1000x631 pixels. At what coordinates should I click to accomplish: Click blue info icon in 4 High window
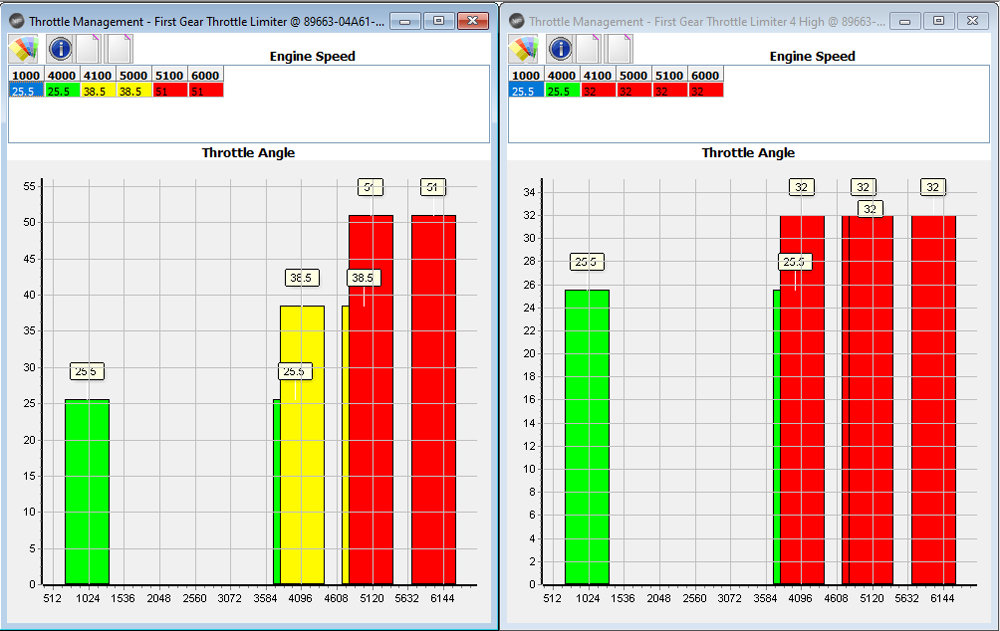(561, 49)
